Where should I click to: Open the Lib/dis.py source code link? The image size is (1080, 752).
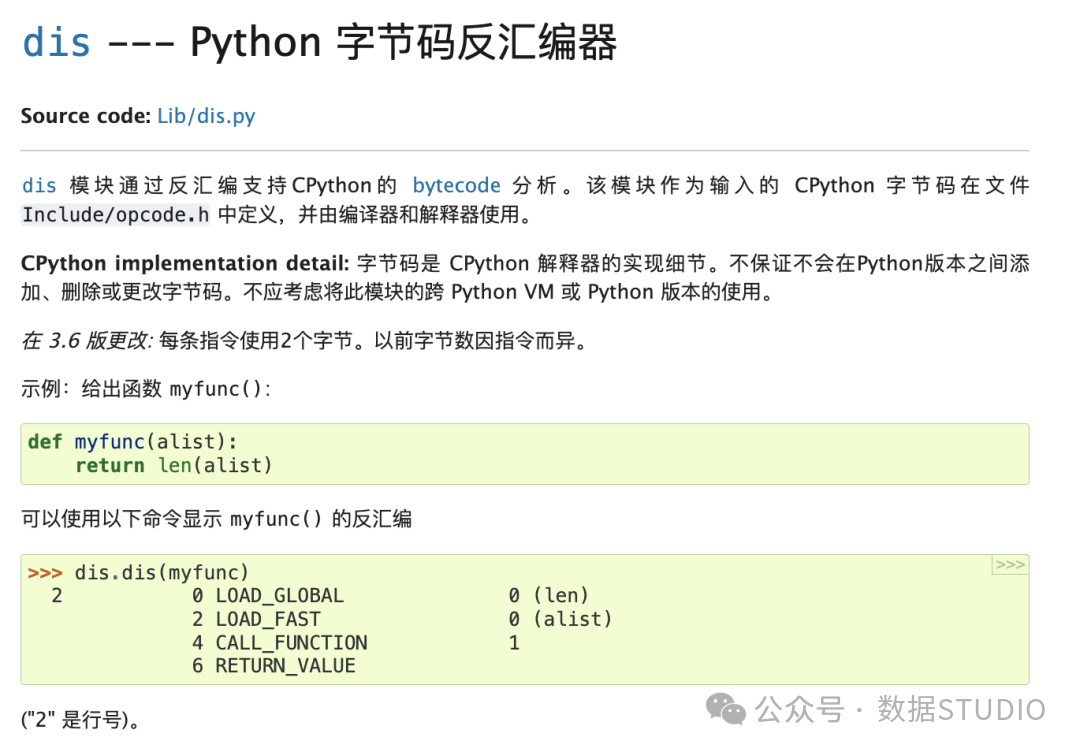[206, 116]
